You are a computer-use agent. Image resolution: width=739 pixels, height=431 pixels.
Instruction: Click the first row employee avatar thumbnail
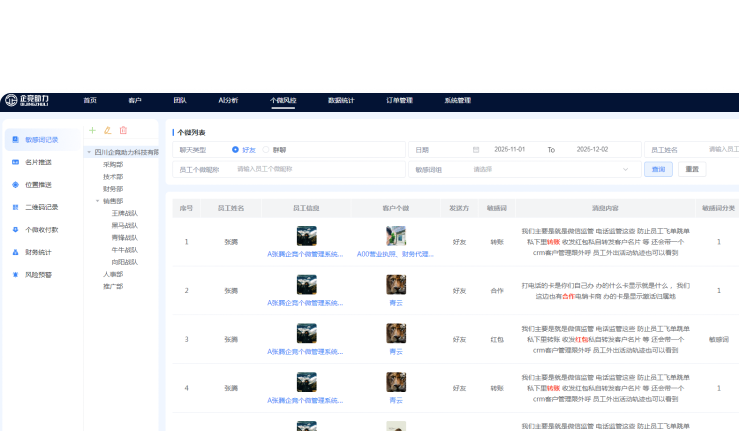pos(306,236)
